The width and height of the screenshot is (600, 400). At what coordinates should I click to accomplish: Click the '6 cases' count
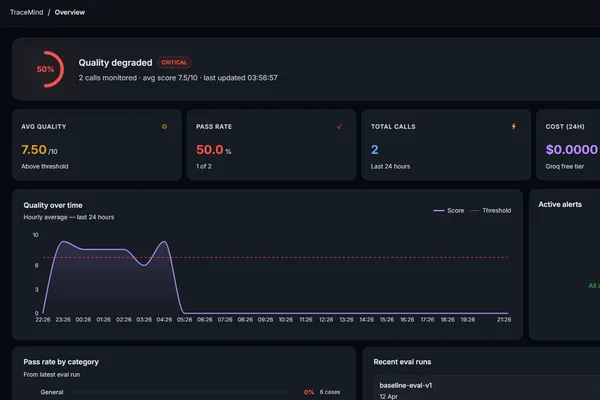pyautogui.click(x=330, y=392)
